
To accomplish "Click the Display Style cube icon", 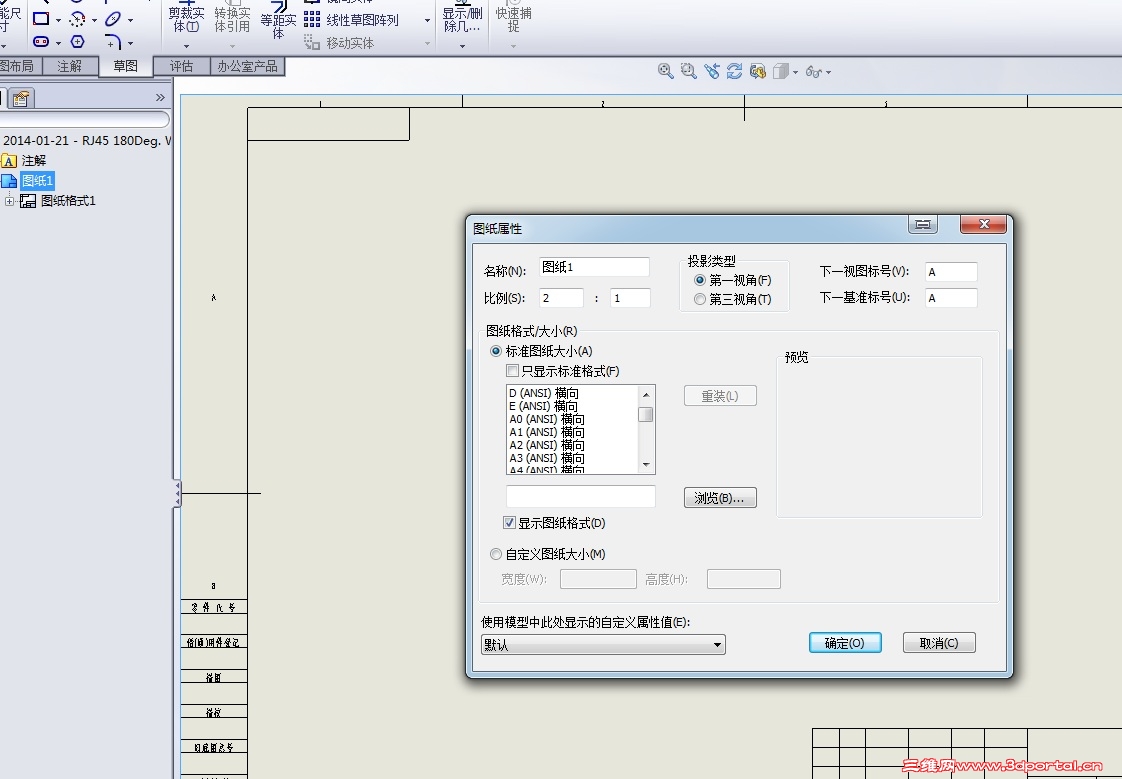I will click(x=781, y=71).
